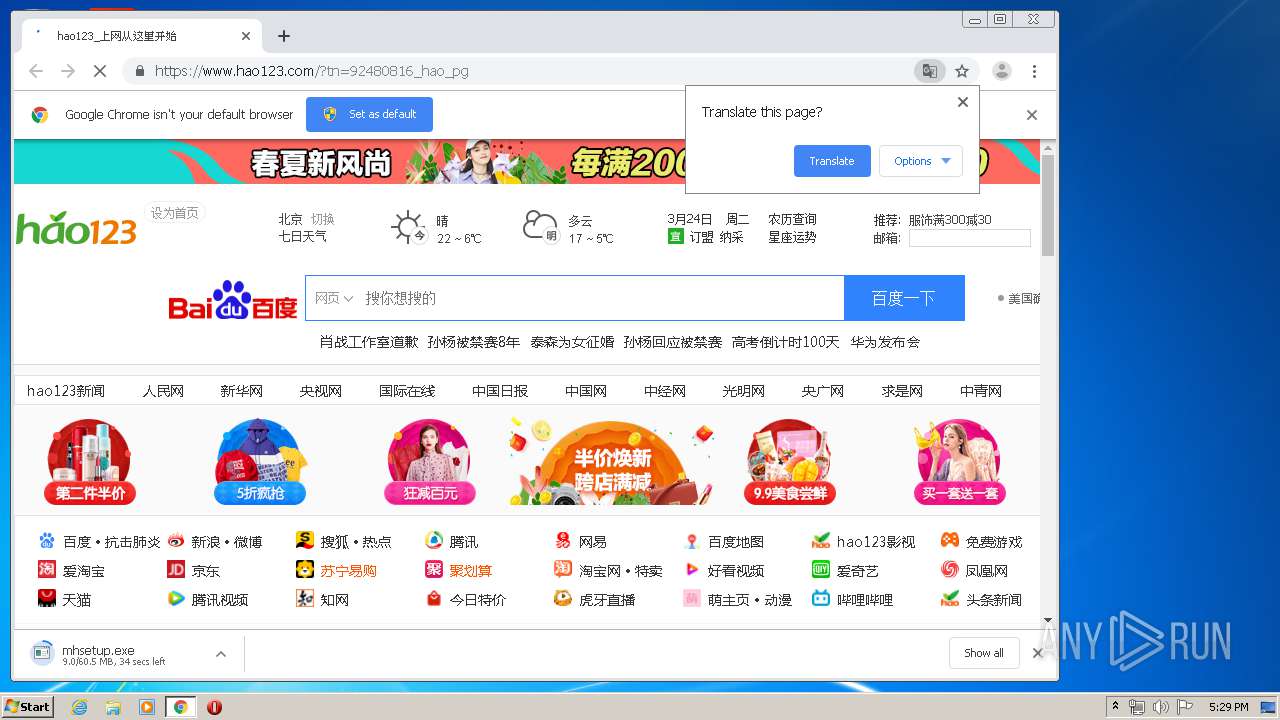Dismiss the default browser infobar
Image resolution: width=1280 pixels, height=720 pixels.
click(x=1032, y=115)
